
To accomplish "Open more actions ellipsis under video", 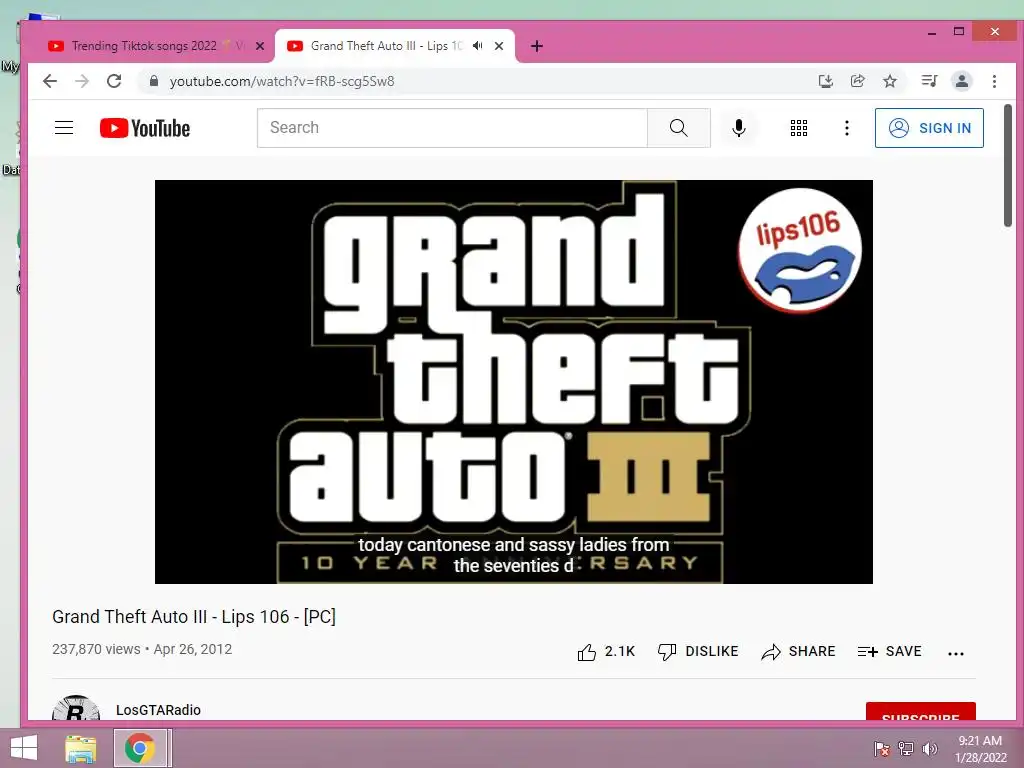I will coord(955,653).
